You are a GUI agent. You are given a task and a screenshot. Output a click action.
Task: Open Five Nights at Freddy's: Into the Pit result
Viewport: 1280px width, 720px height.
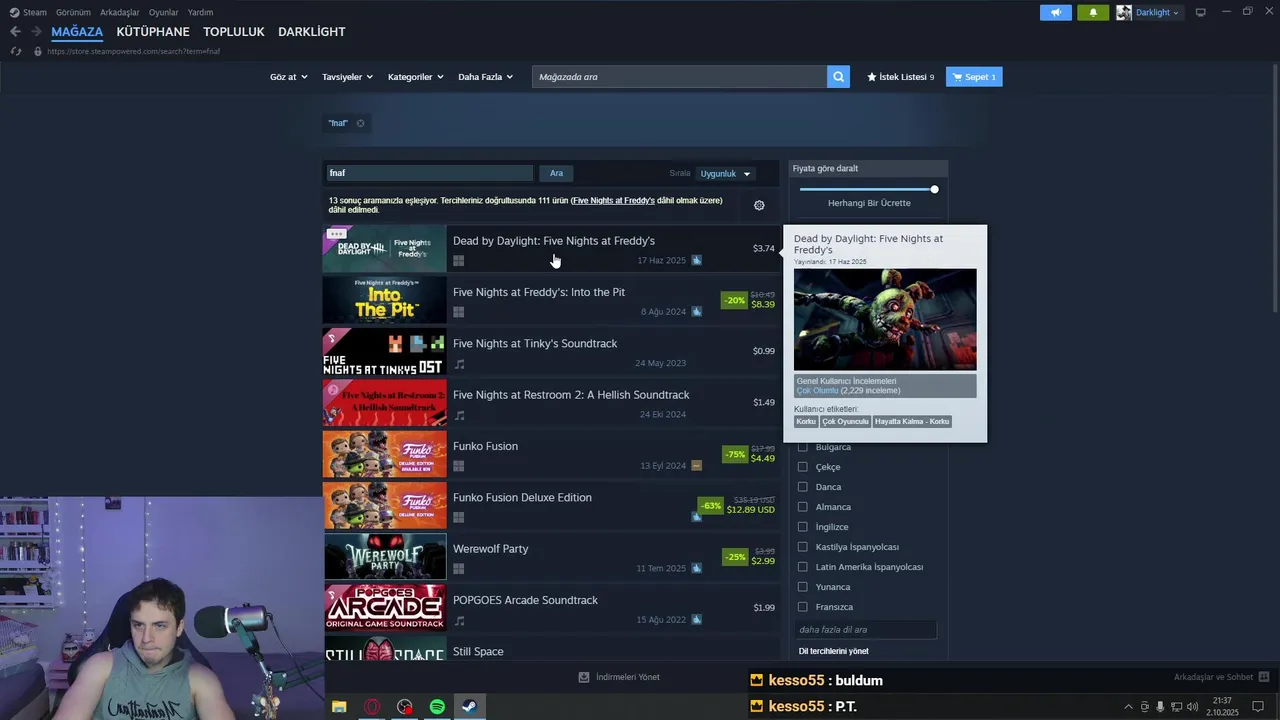550,300
